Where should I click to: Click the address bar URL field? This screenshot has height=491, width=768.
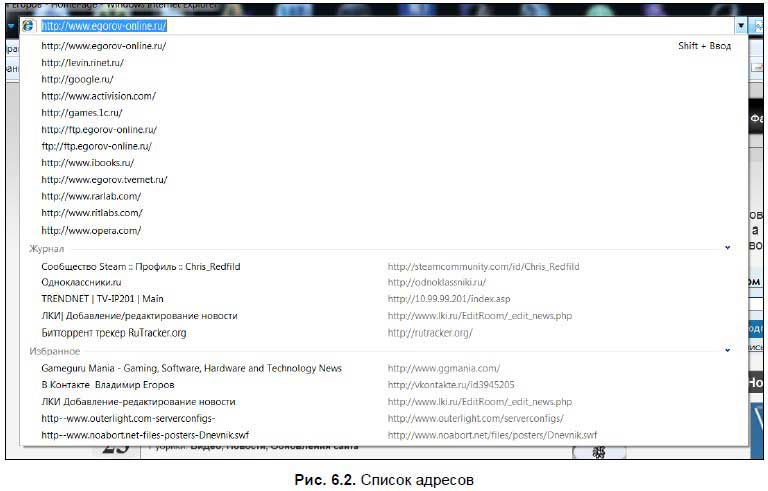[380, 26]
